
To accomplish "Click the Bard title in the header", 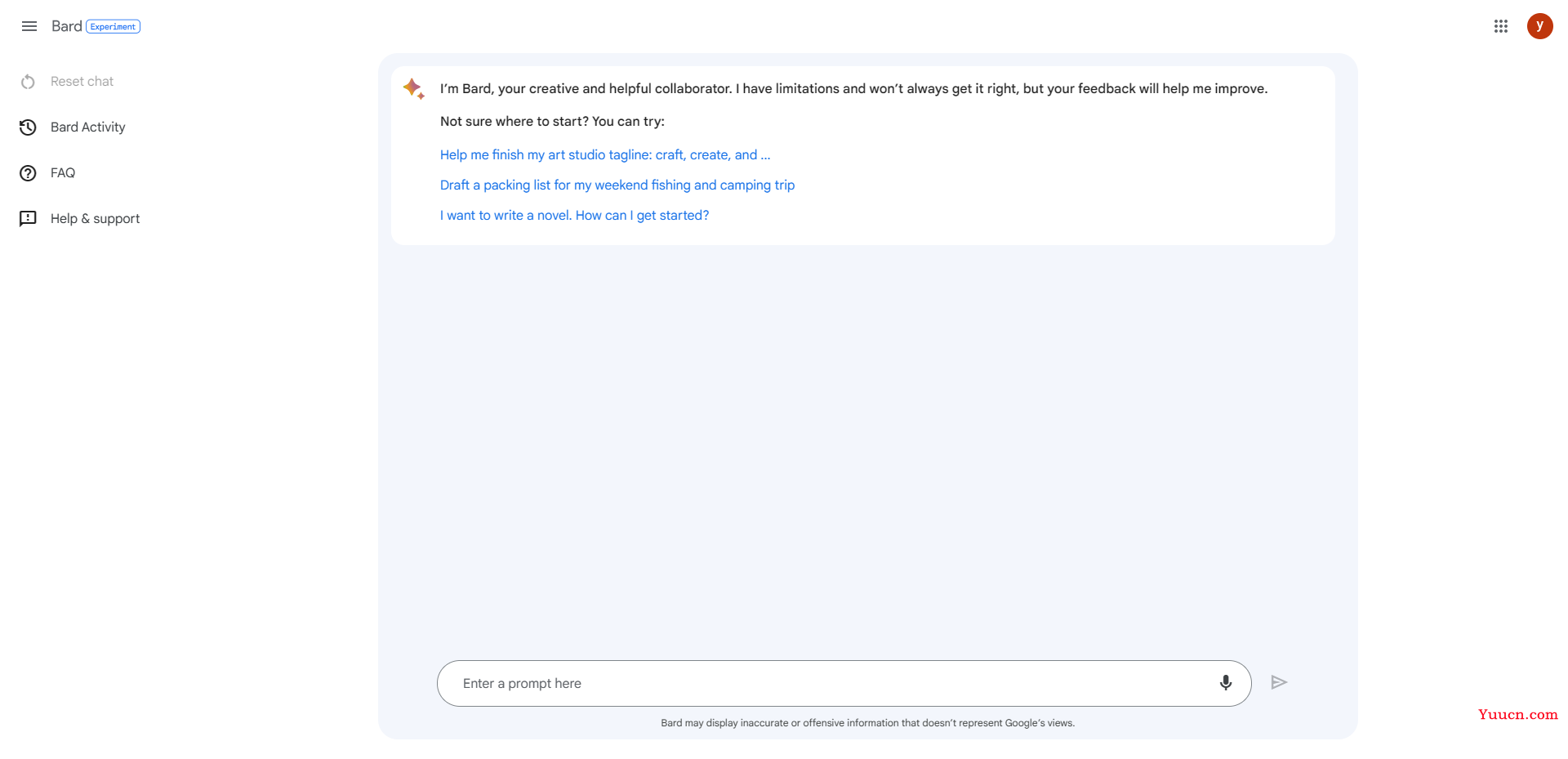I will pos(66,26).
